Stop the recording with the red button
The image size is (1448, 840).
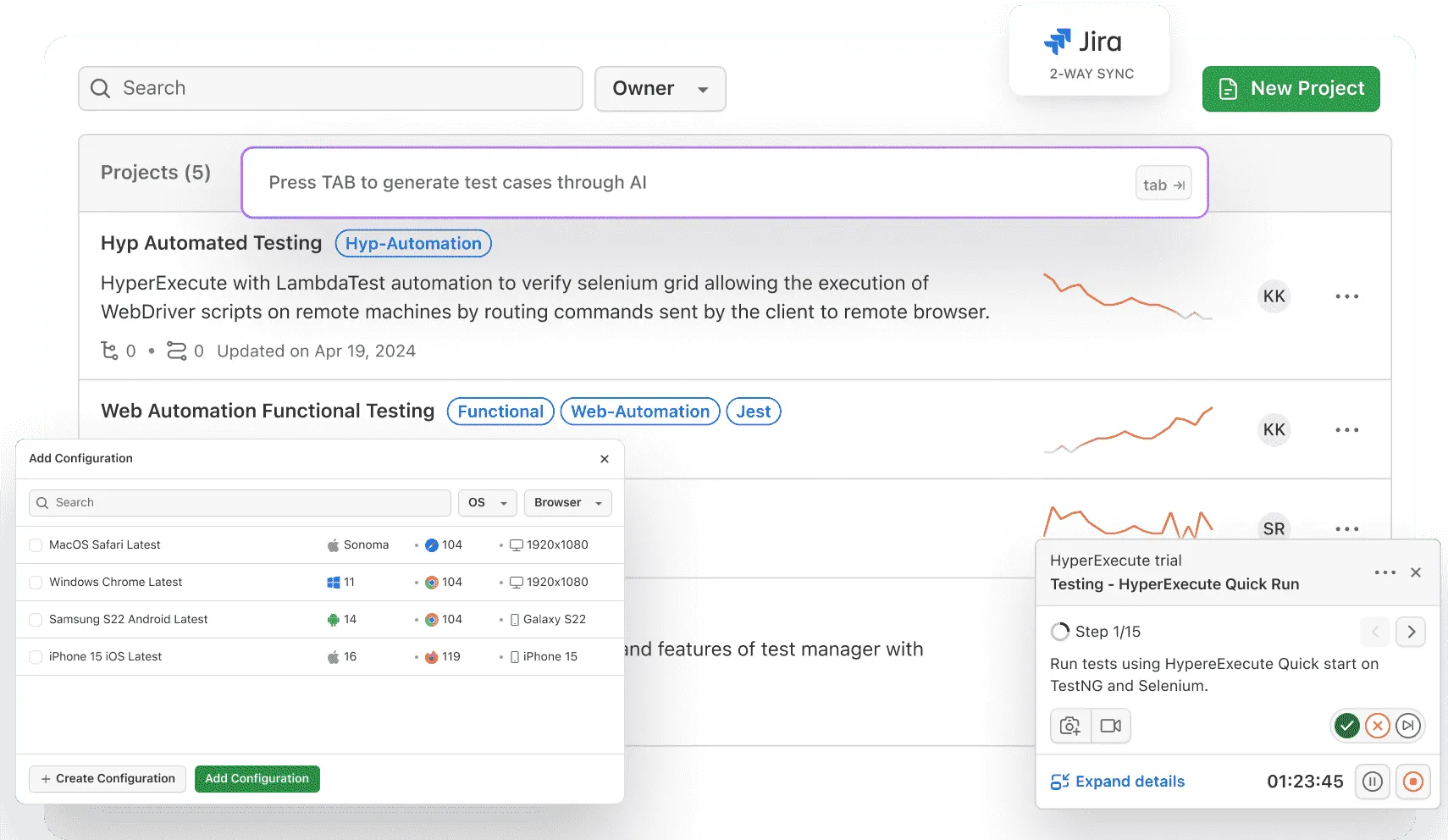(x=1413, y=782)
